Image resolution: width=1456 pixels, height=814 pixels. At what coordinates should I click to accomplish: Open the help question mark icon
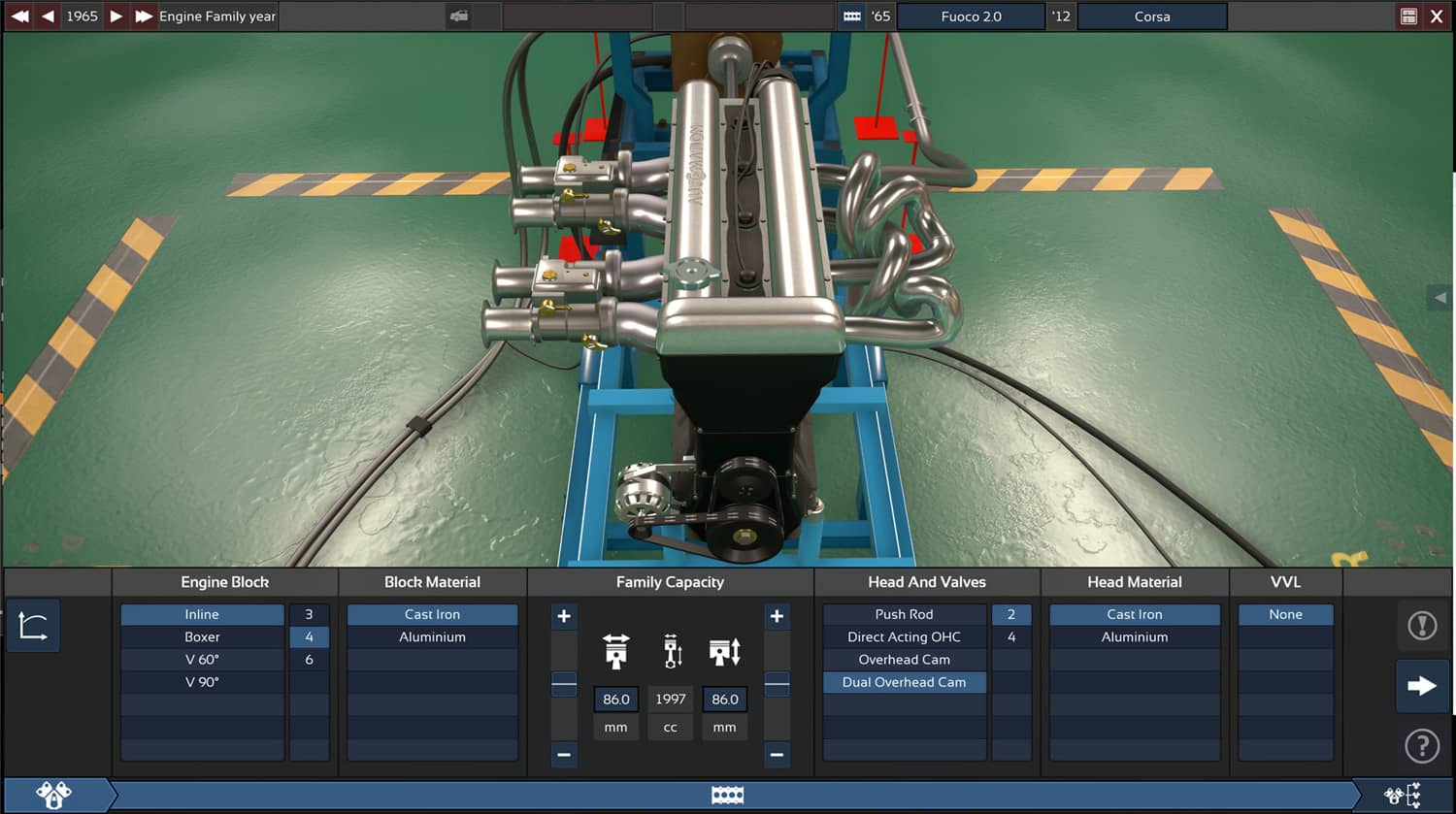tap(1422, 746)
